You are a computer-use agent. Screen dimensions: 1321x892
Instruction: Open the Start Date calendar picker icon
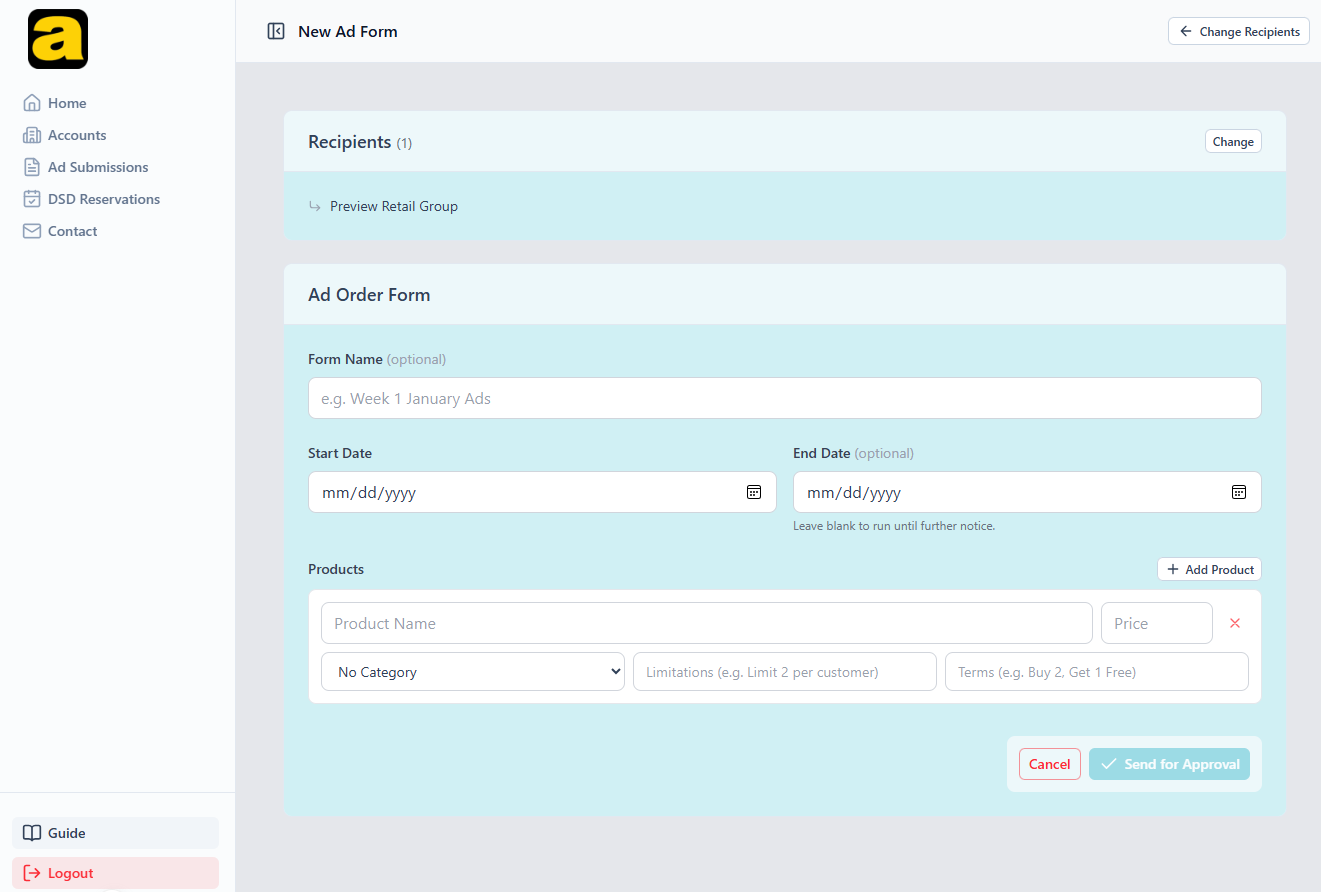pos(754,492)
